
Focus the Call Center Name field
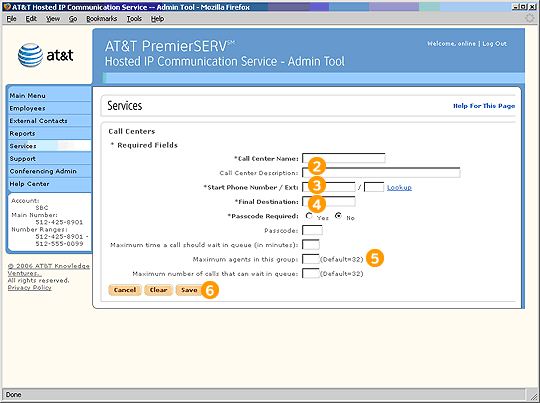point(344,158)
